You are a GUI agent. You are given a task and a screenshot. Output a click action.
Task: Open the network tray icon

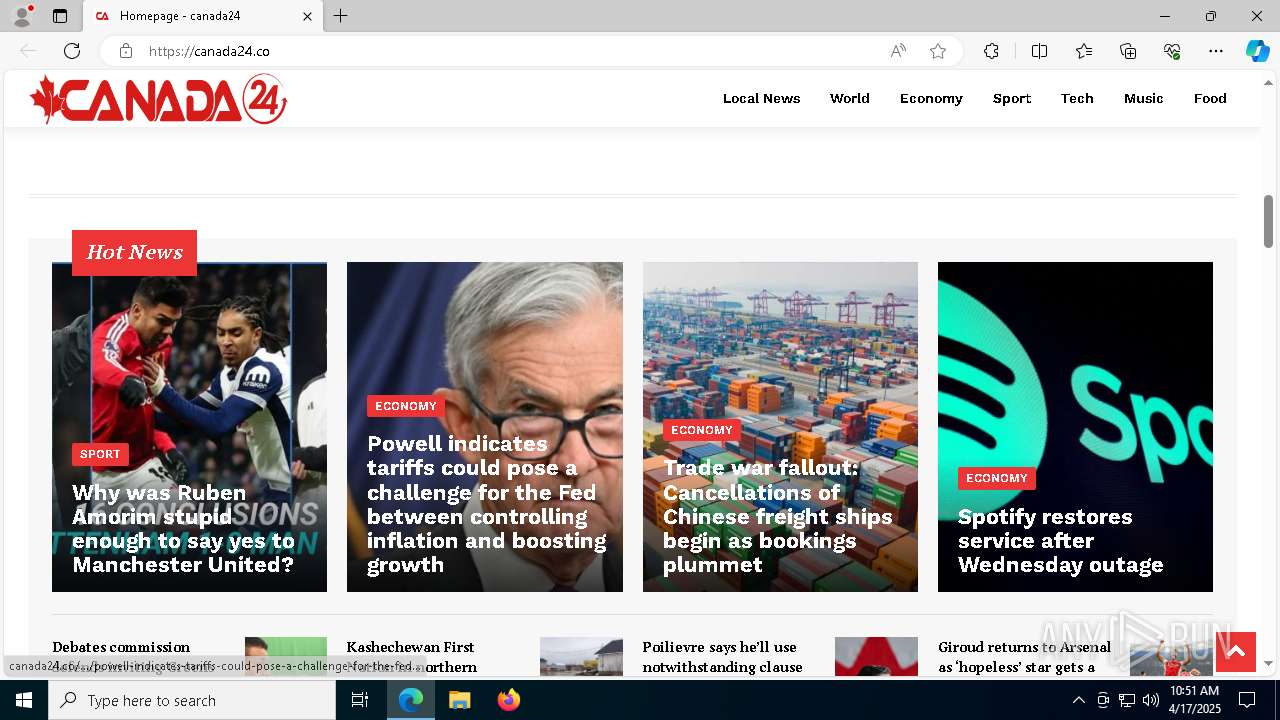[1127, 700]
